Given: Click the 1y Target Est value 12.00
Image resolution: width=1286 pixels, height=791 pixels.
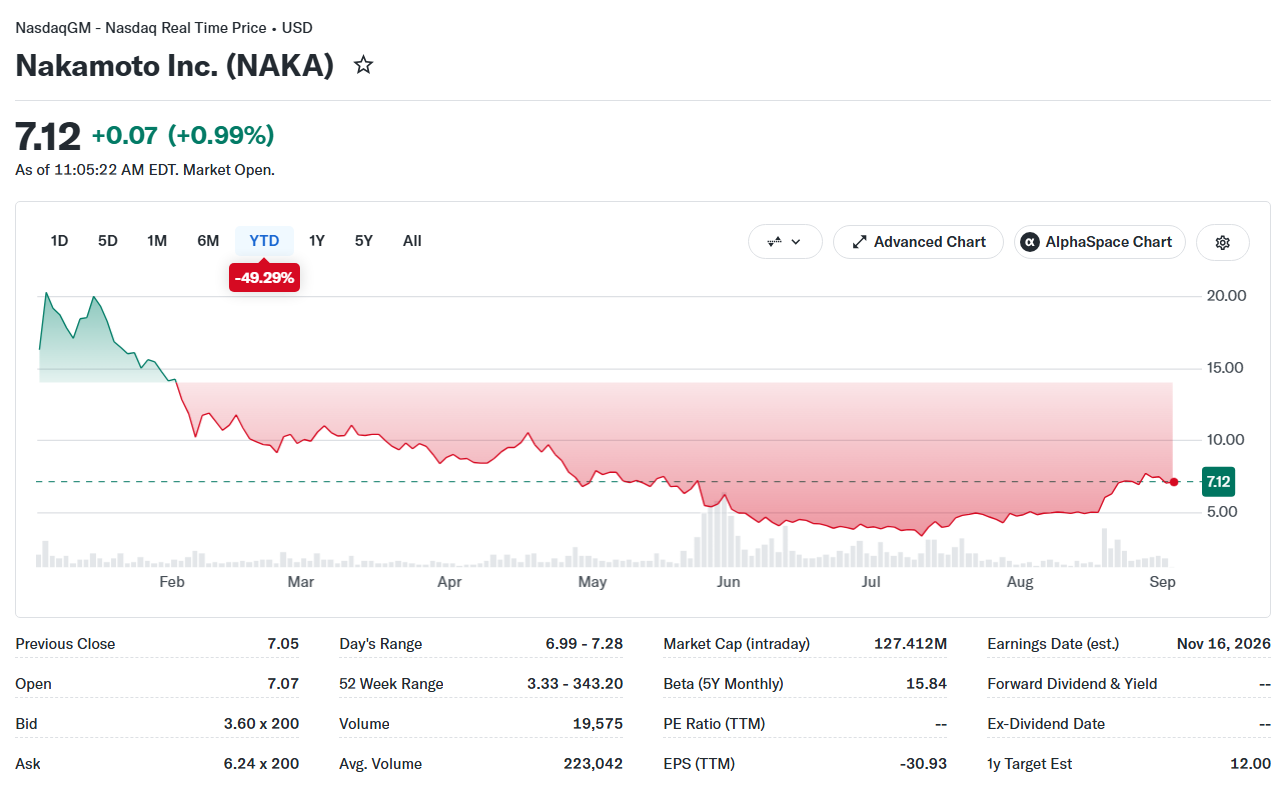Looking at the screenshot, I should (x=1250, y=764).
